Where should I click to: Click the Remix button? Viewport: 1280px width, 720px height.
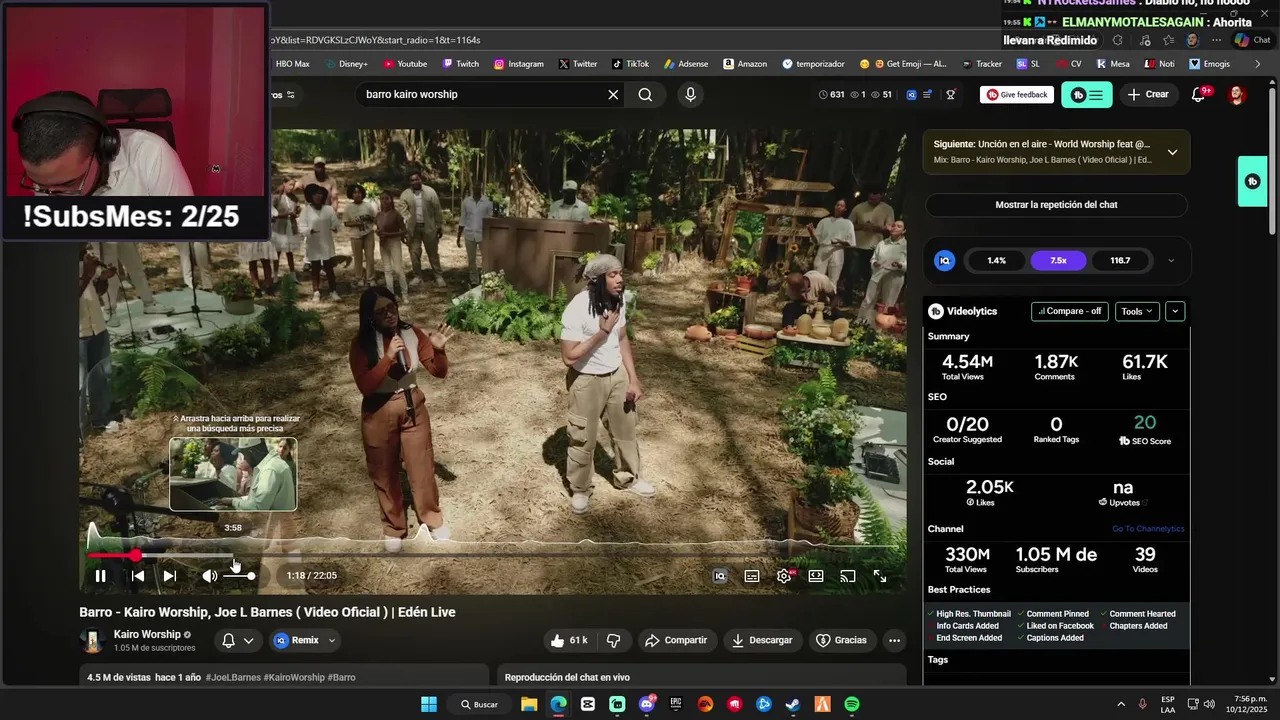point(297,640)
